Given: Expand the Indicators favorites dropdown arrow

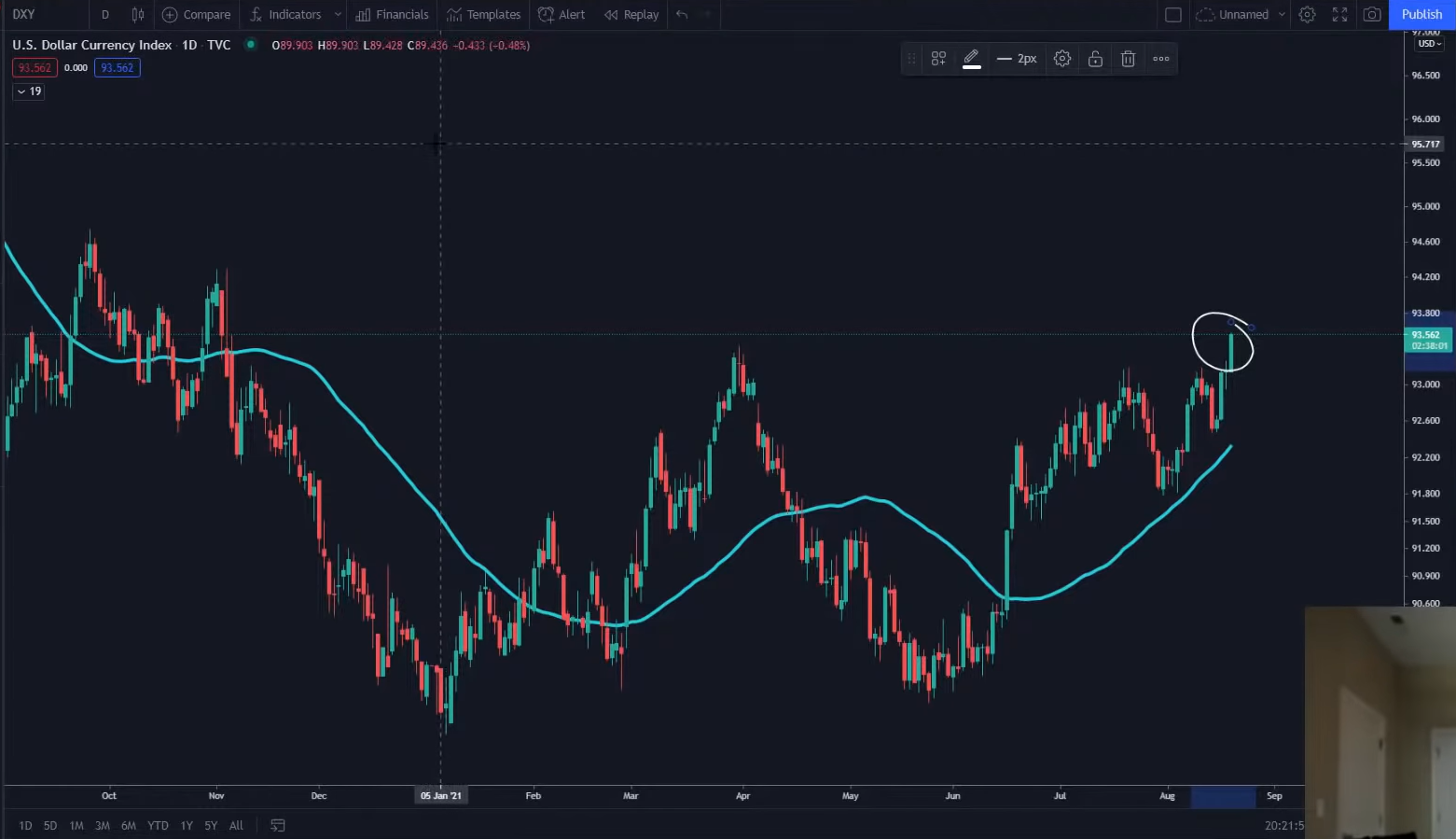Looking at the screenshot, I should 338,14.
